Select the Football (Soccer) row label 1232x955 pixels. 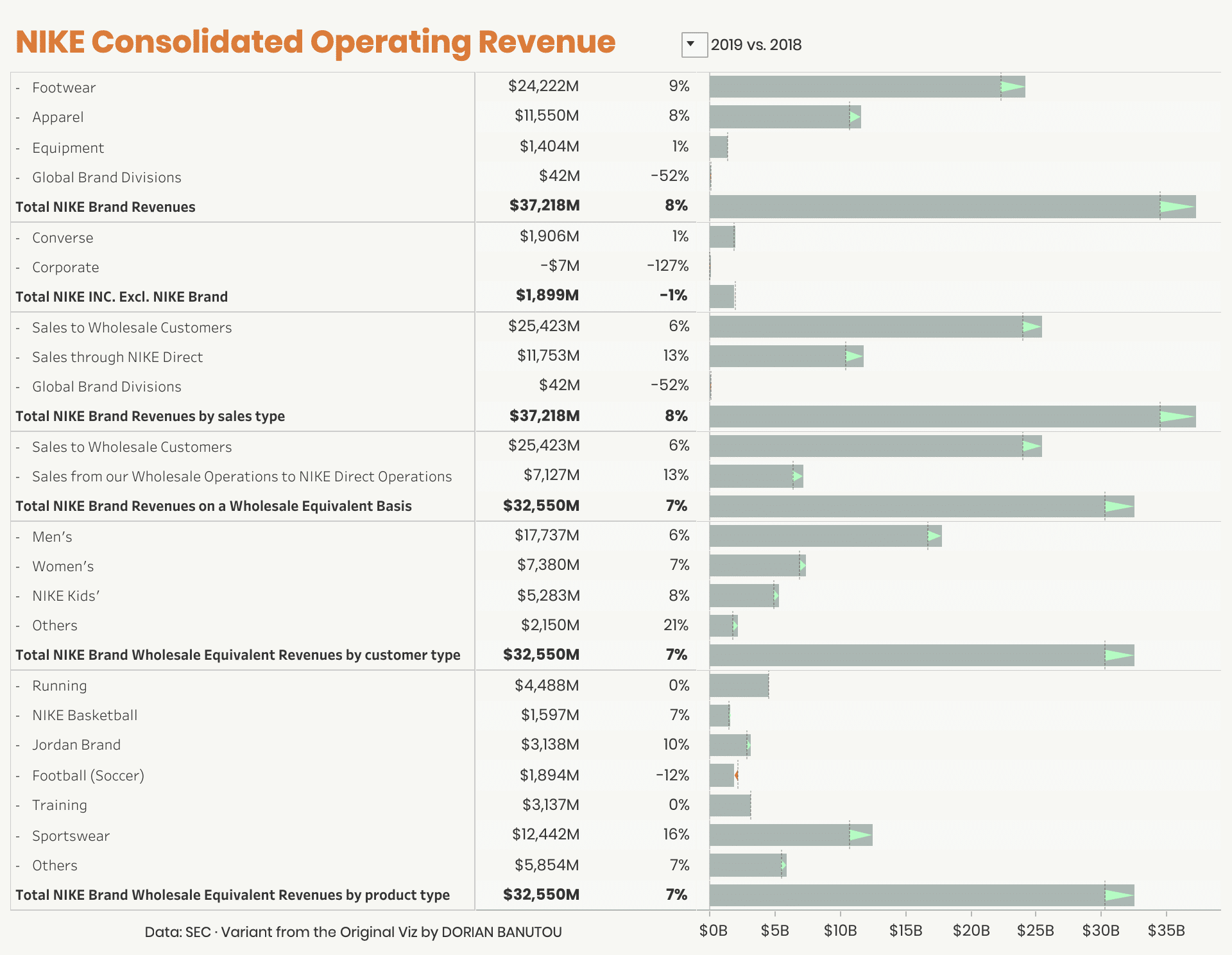88,776
